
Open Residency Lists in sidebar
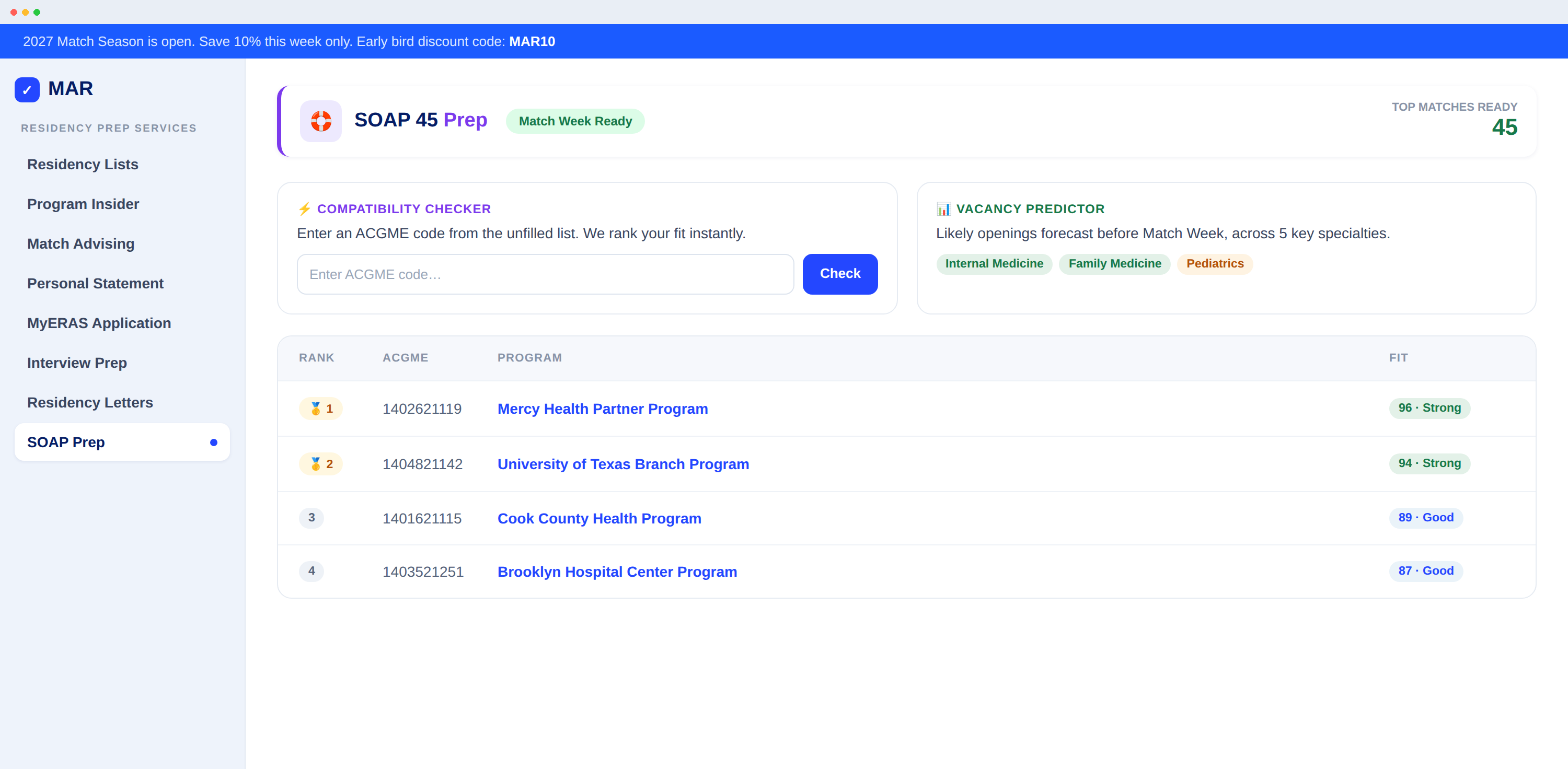point(122,164)
